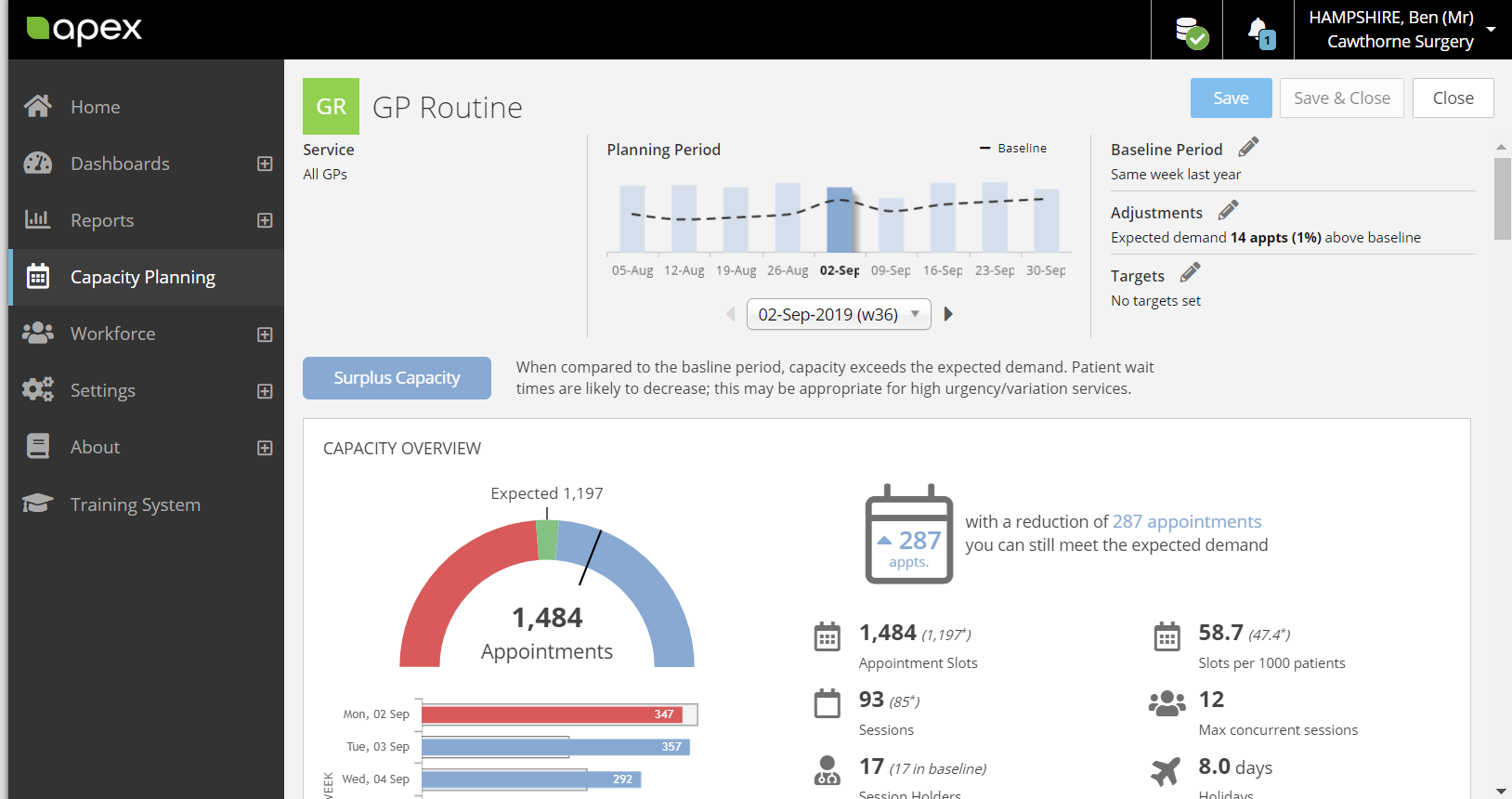
Task: Expand the Workforce menu
Action: [x=265, y=334]
